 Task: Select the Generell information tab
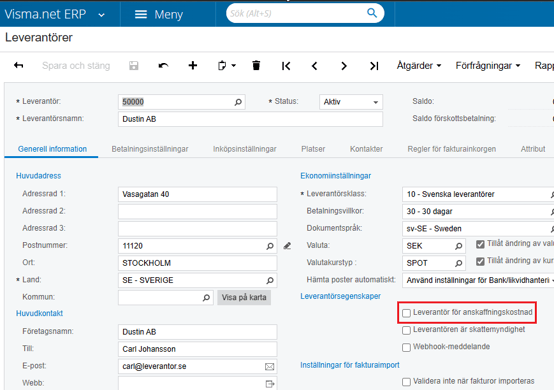52,149
